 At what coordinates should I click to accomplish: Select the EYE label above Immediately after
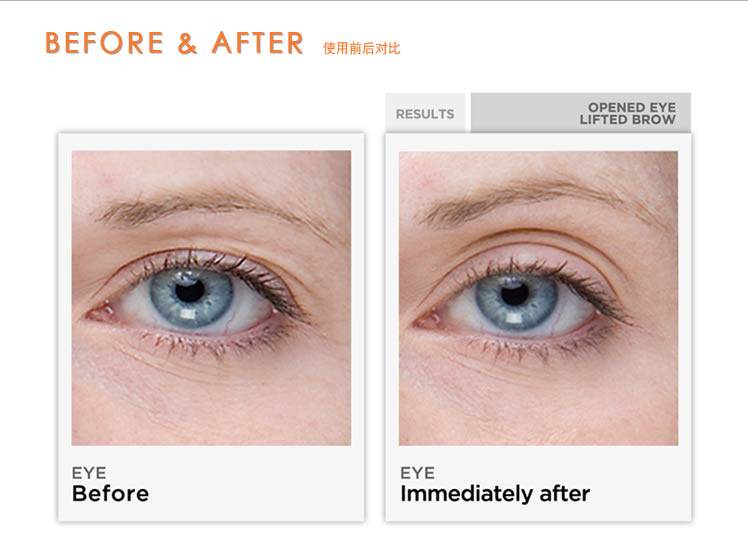417,473
